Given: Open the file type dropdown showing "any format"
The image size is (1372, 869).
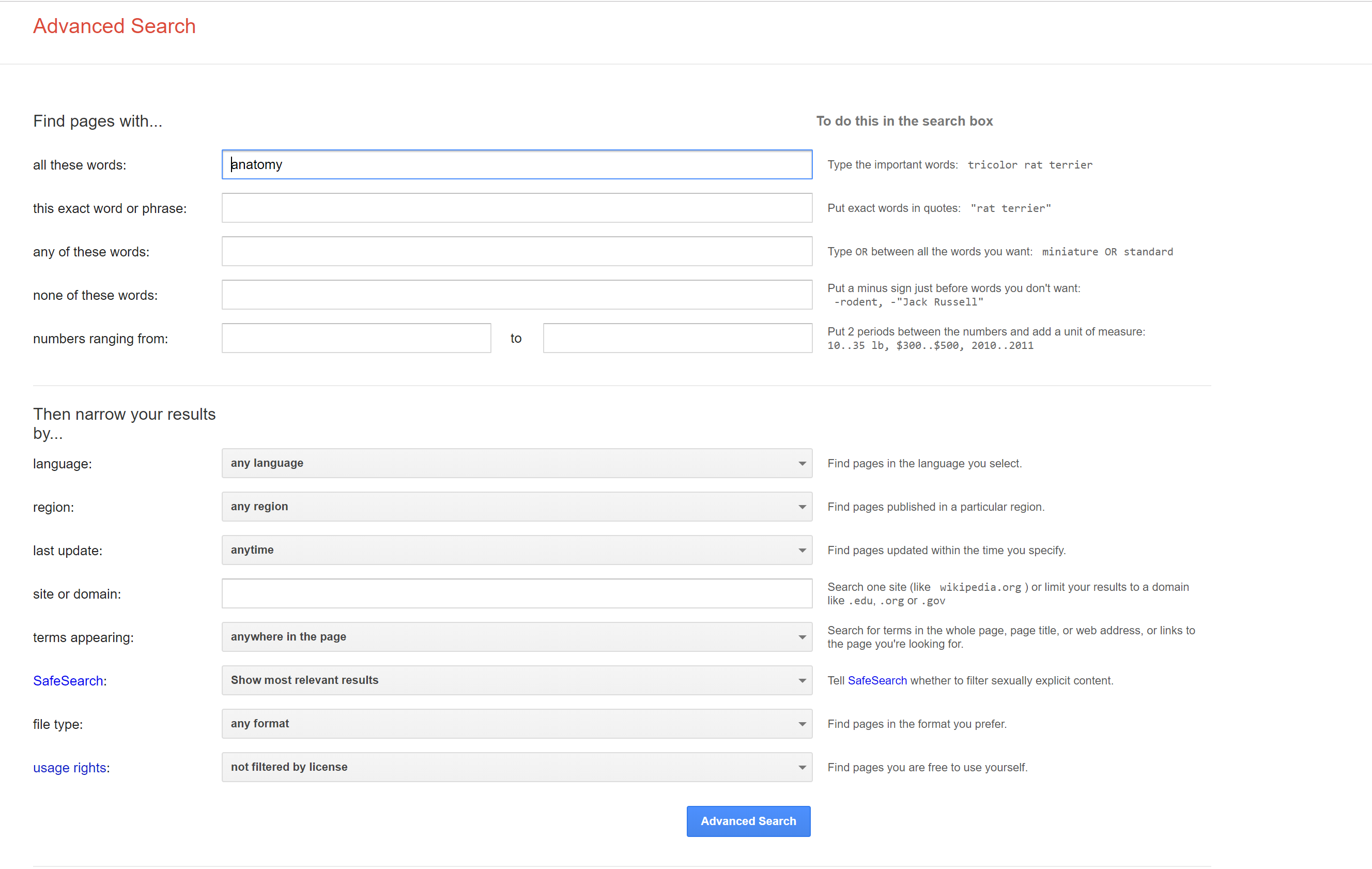Looking at the screenshot, I should [516, 724].
